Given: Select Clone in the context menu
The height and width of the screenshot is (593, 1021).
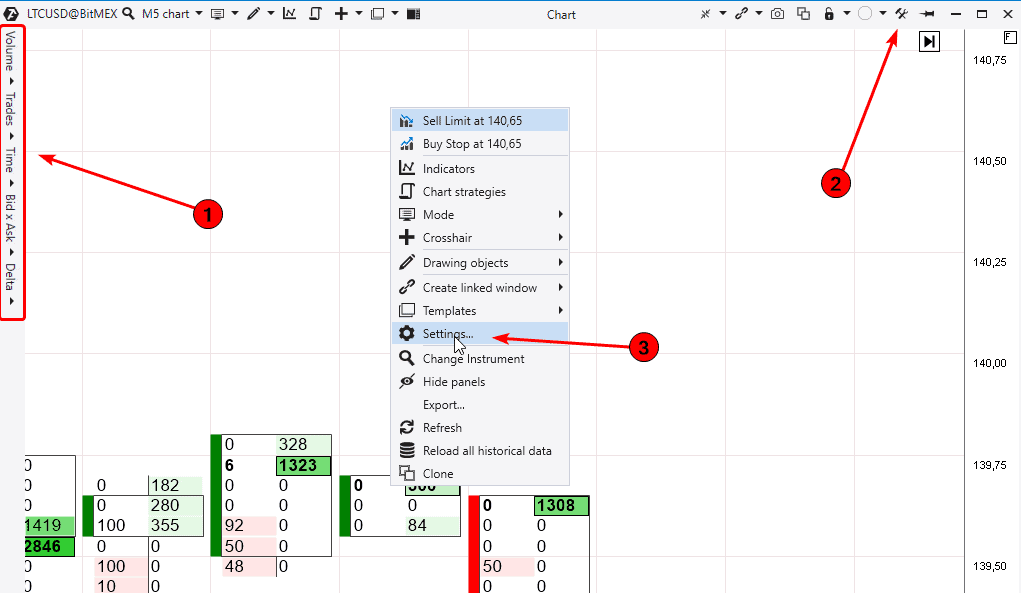Looking at the screenshot, I should pos(480,473).
